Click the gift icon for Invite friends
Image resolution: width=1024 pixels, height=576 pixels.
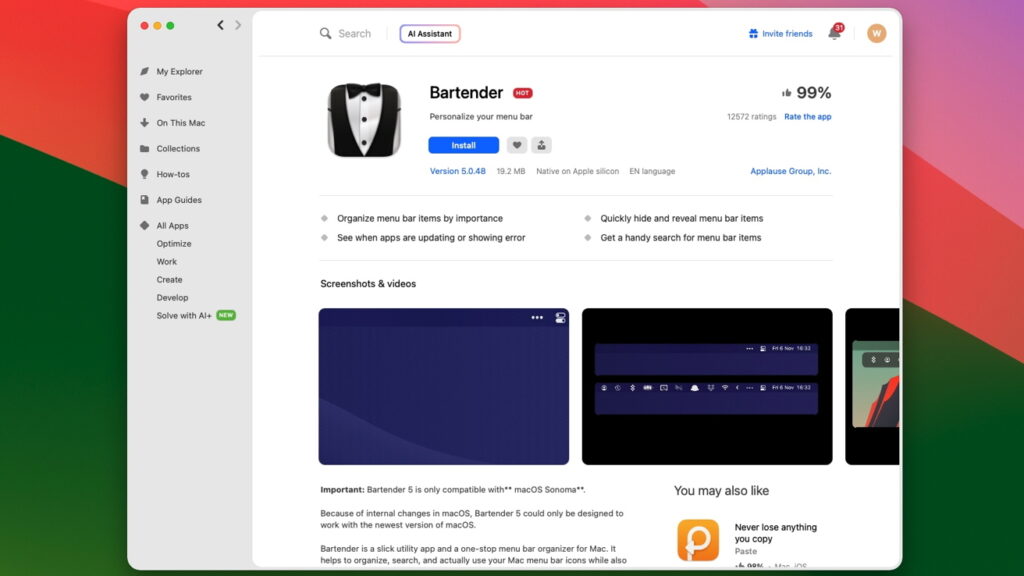(x=753, y=34)
